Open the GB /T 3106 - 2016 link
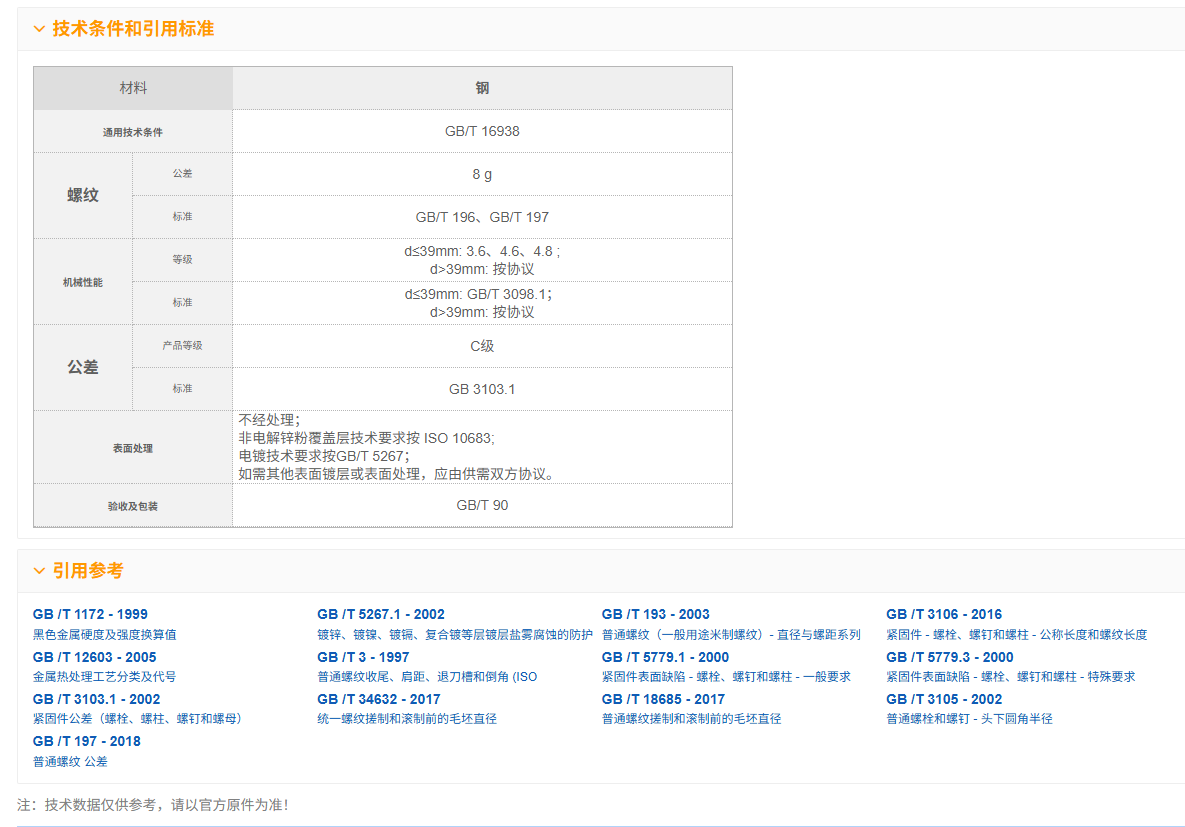This screenshot has height=827, width=1185. click(943, 614)
